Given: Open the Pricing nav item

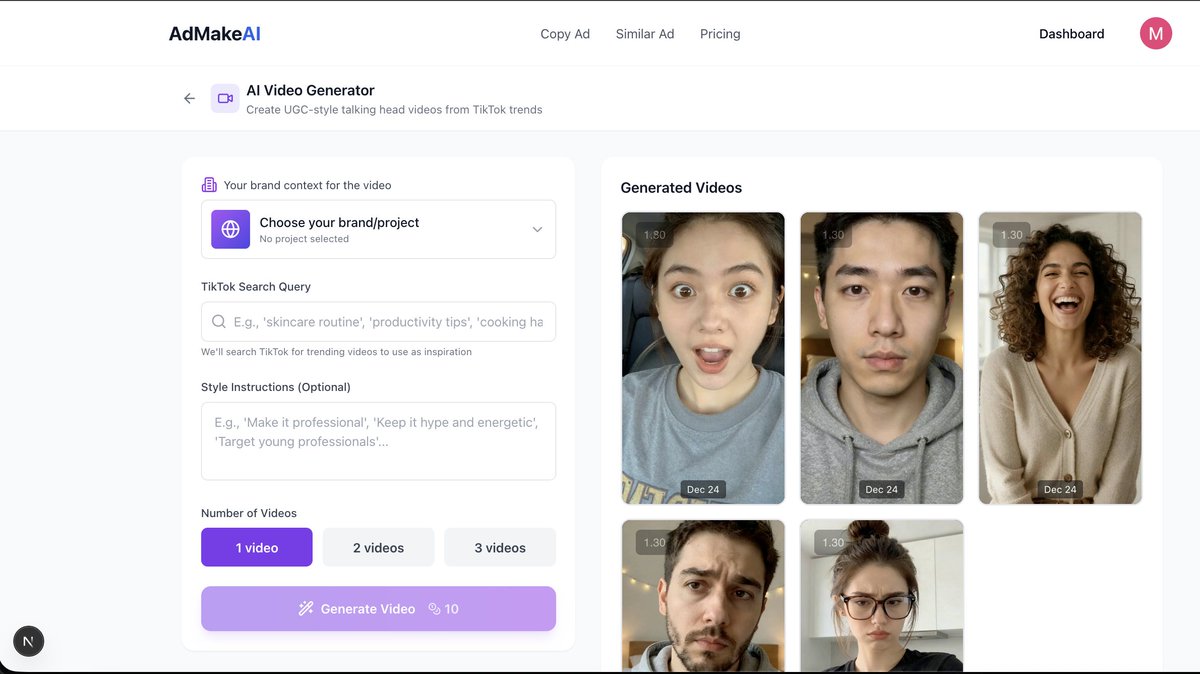Looking at the screenshot, I should point(720,34).
